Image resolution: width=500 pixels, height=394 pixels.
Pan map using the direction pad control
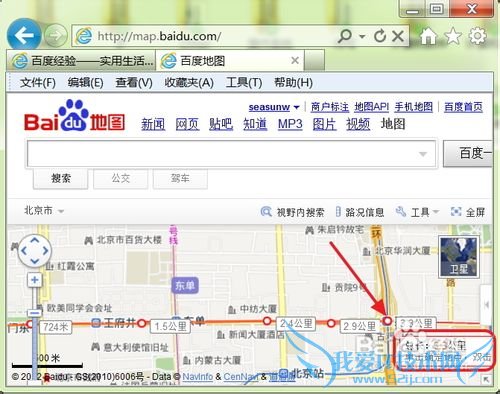(x=35, y=251)
